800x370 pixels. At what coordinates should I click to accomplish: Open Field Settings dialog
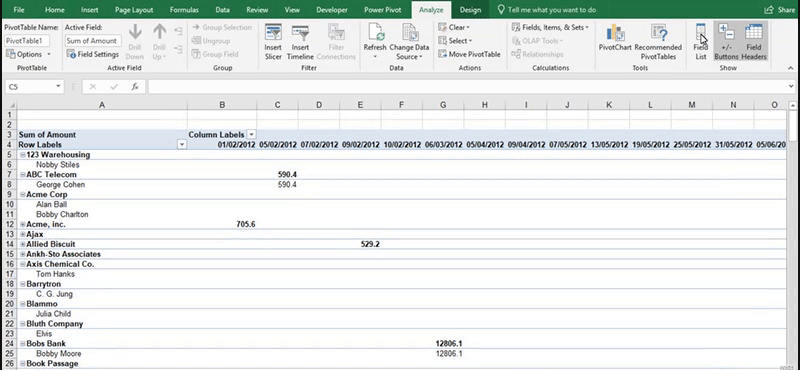[x=92, y=54]
